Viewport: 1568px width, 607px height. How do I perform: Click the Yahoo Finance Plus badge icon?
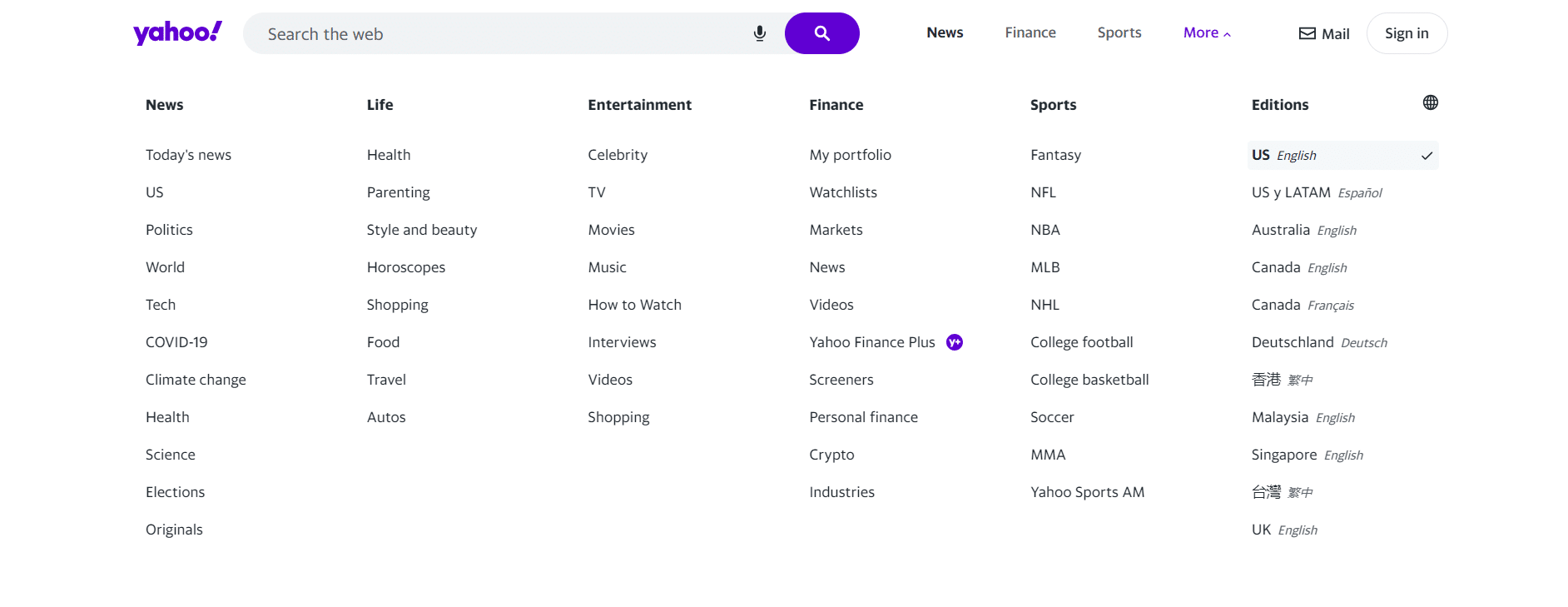tap(955, 342)
